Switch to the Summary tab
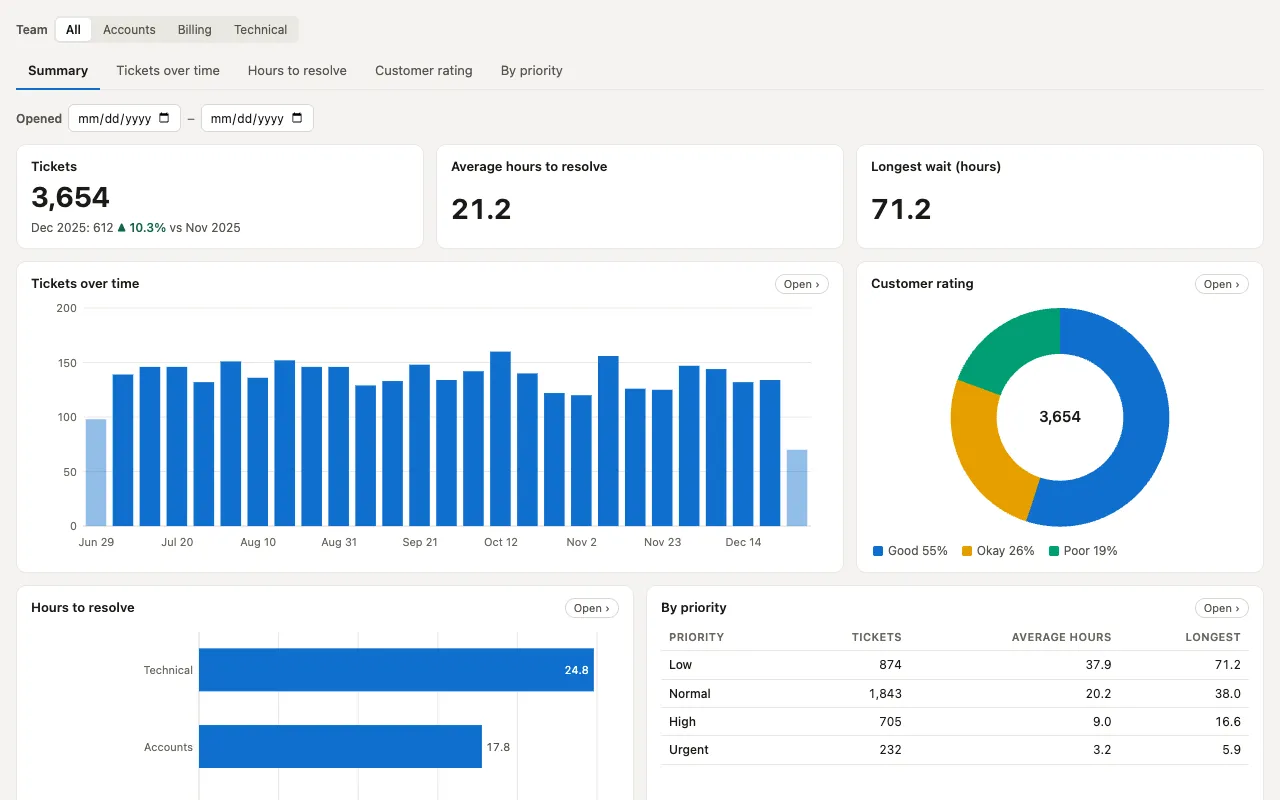1280x800 pixels. click(58, 71)
